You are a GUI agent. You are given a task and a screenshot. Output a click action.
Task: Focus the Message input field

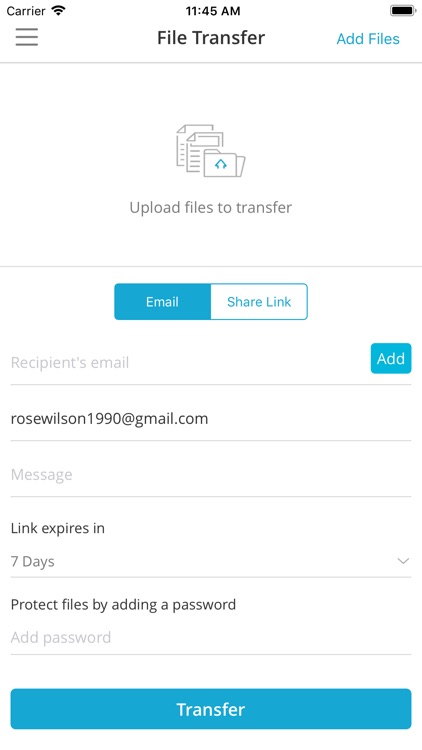coord(211,474)
